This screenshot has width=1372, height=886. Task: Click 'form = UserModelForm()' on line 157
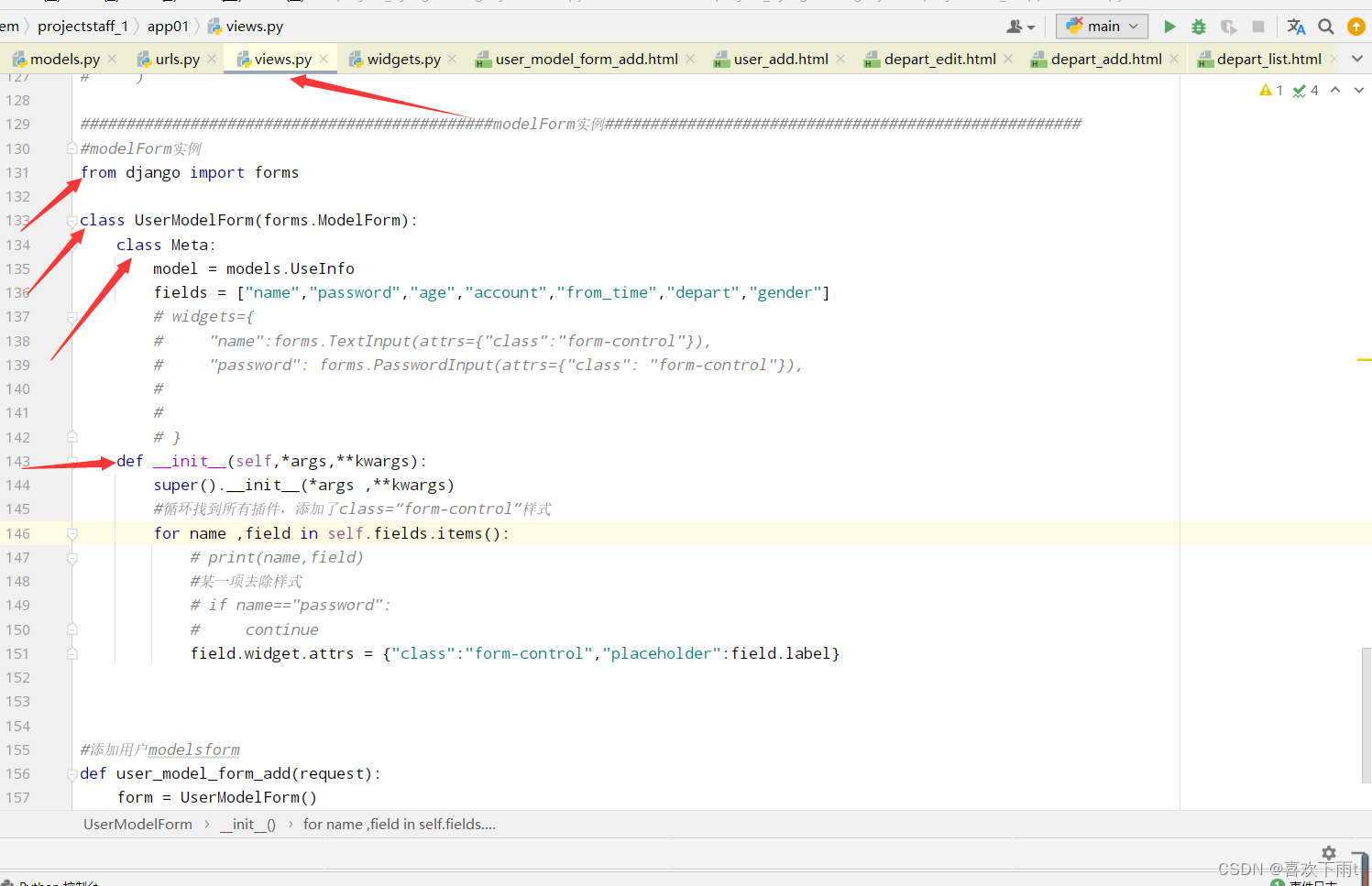217,797
